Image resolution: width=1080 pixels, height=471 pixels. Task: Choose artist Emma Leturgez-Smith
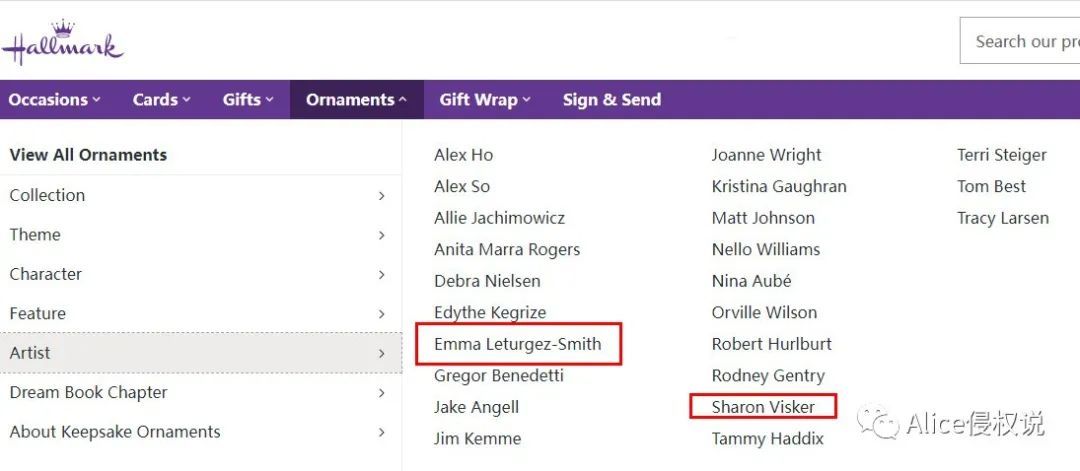(x=518, y=344)
